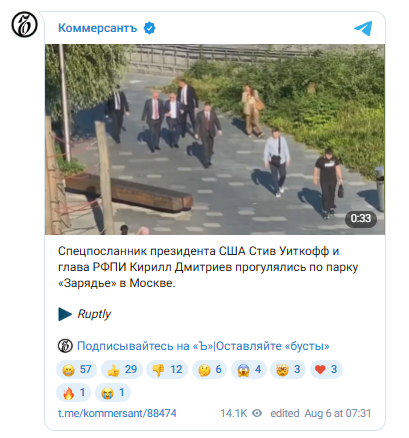Toggle the thumbs down reaction with 12
The height and width of the screenshot is (438, 409).
[x=167, y=369]
